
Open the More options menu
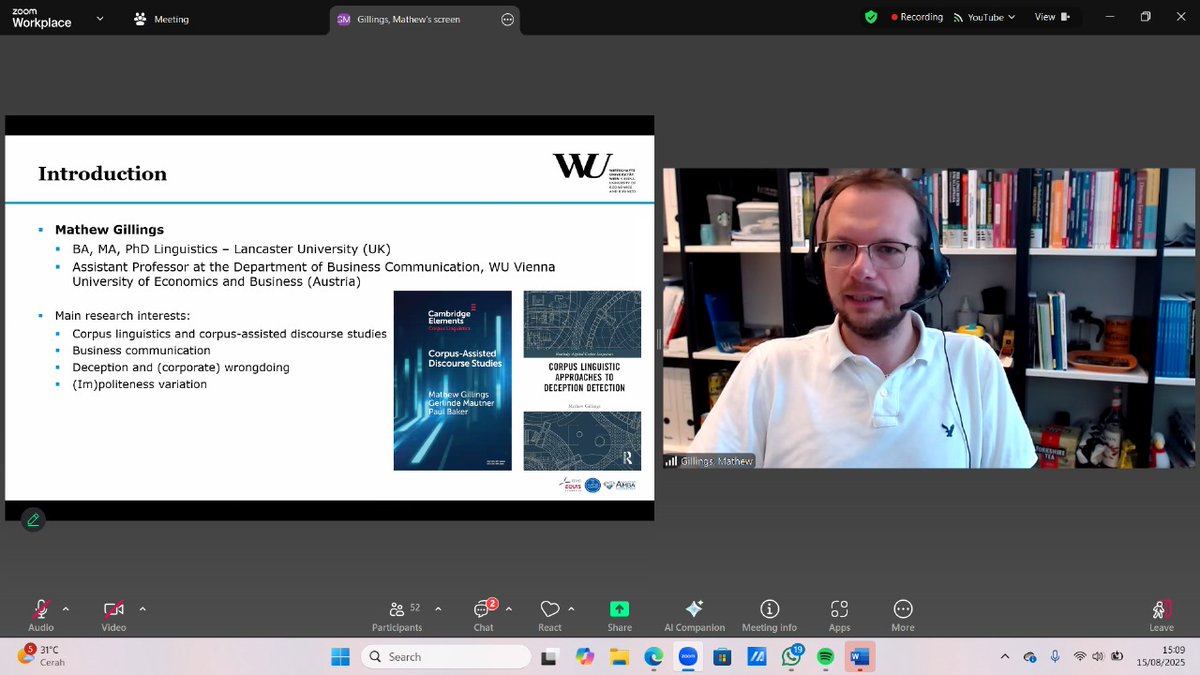[903, 615]
